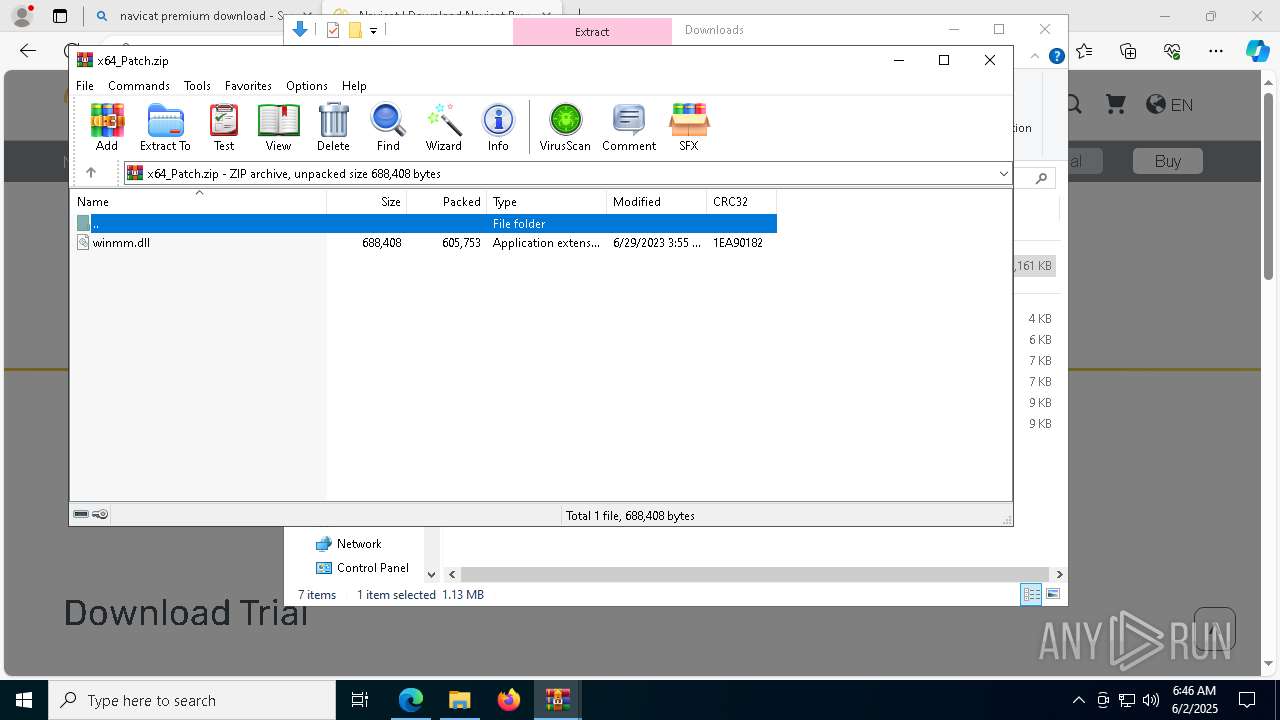Click the volume icon in system tray

1151,700
